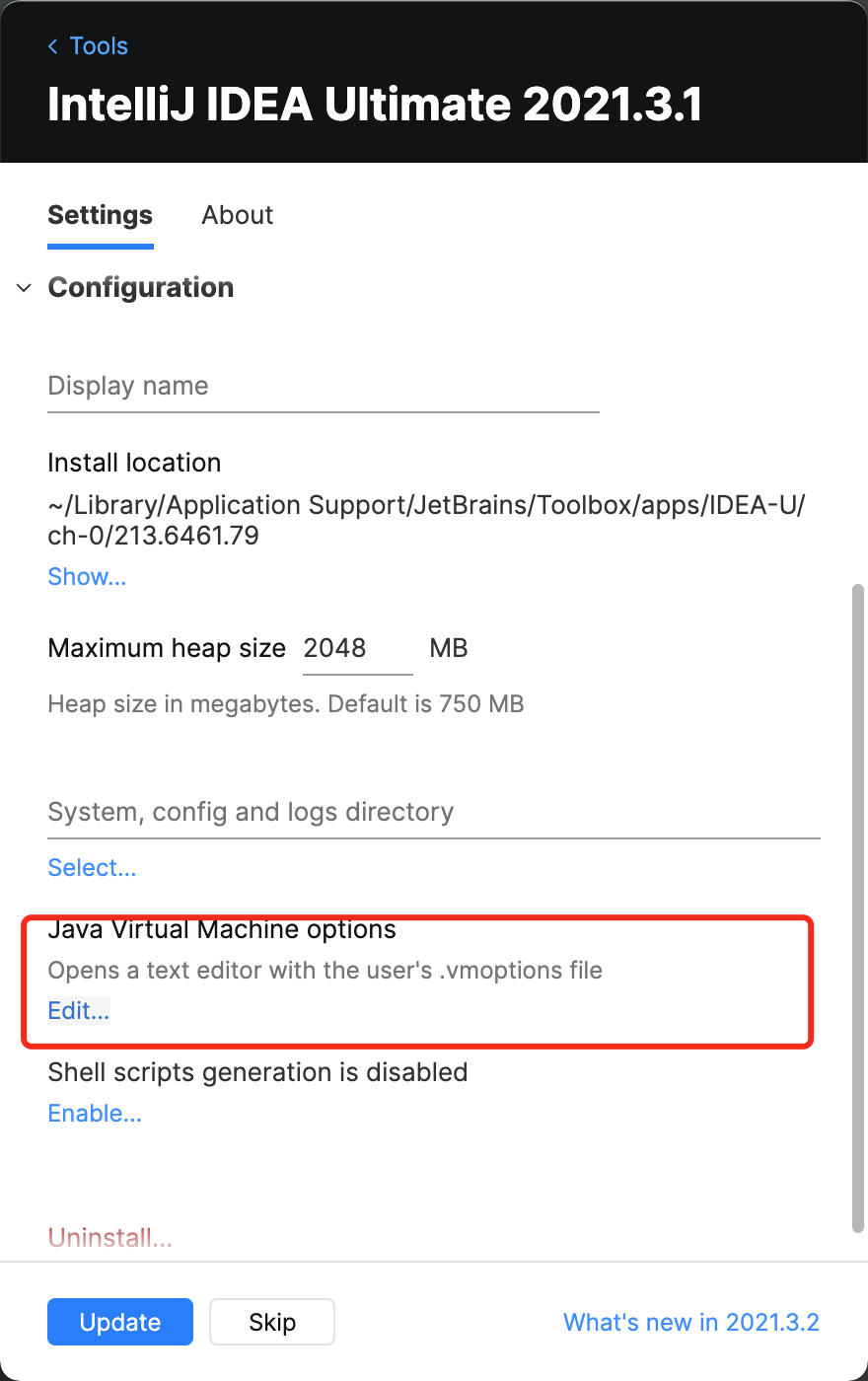Click the 'Shell scripts generation is disabled' text
This screenshot has width=868, height=1381.
point(257,1072)
